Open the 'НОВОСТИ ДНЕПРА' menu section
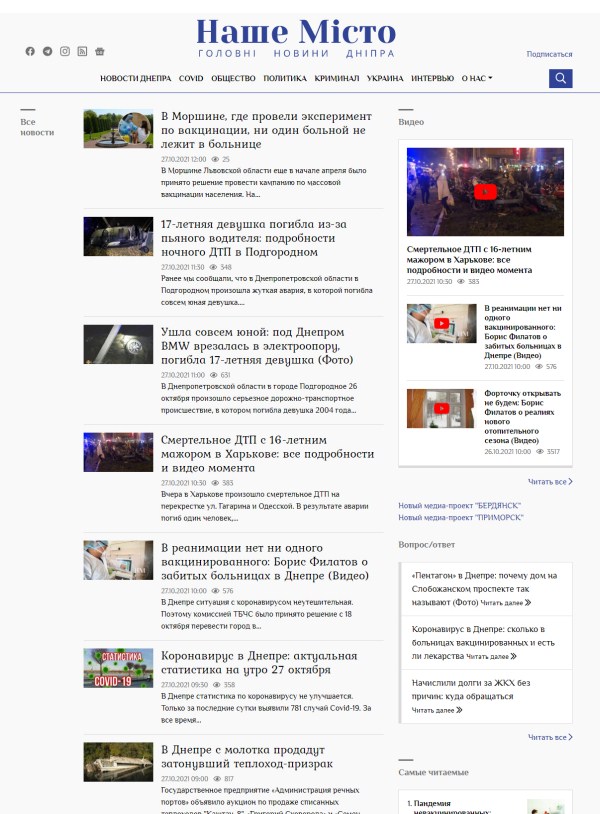 (x=135, y=78)
